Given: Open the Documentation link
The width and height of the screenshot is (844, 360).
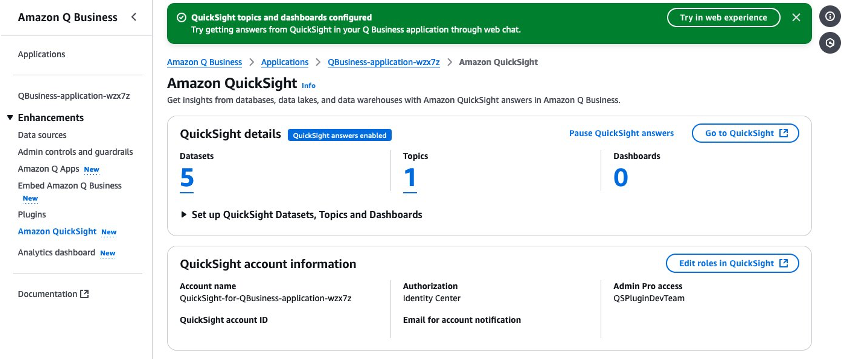Looking at the screenshot, I should click(47, 294).
